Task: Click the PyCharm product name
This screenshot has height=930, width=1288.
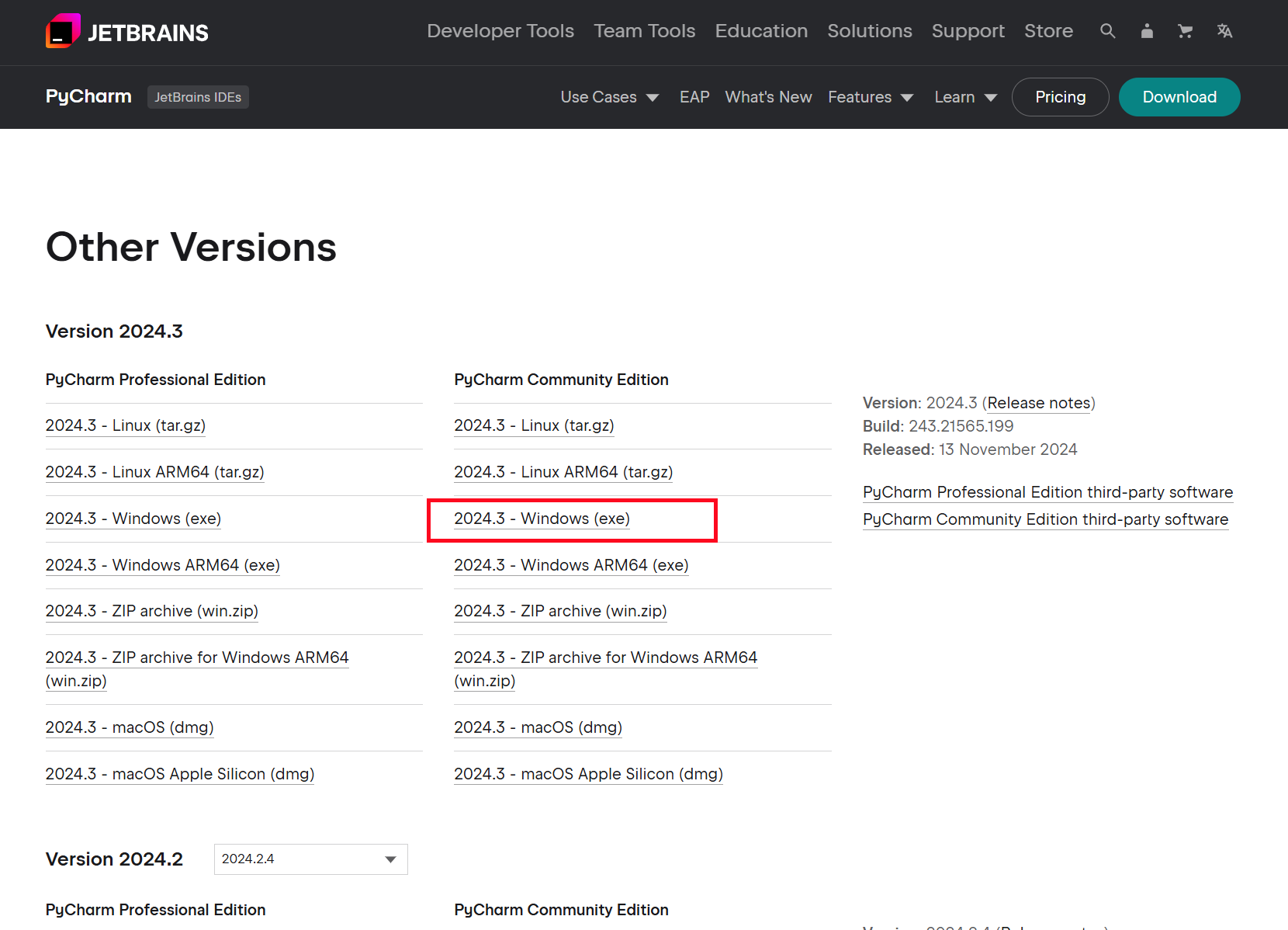Action: click(x=88, y=96)
